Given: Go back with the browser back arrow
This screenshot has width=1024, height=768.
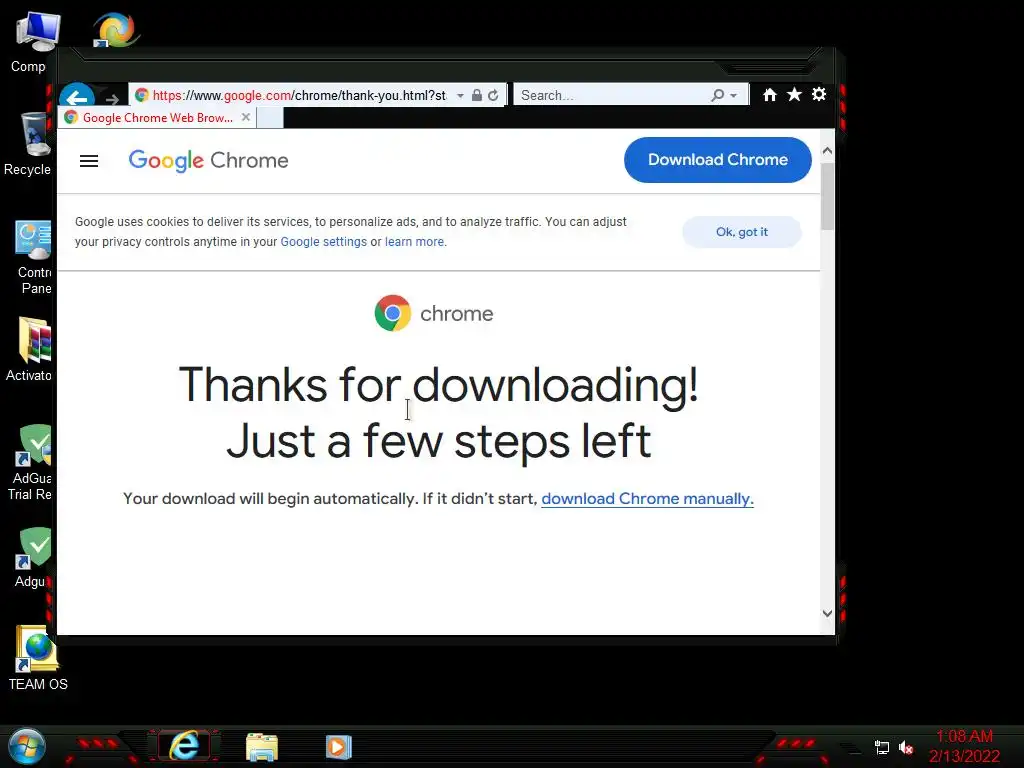Looking at the screenshot, I should tap(77, 97).
